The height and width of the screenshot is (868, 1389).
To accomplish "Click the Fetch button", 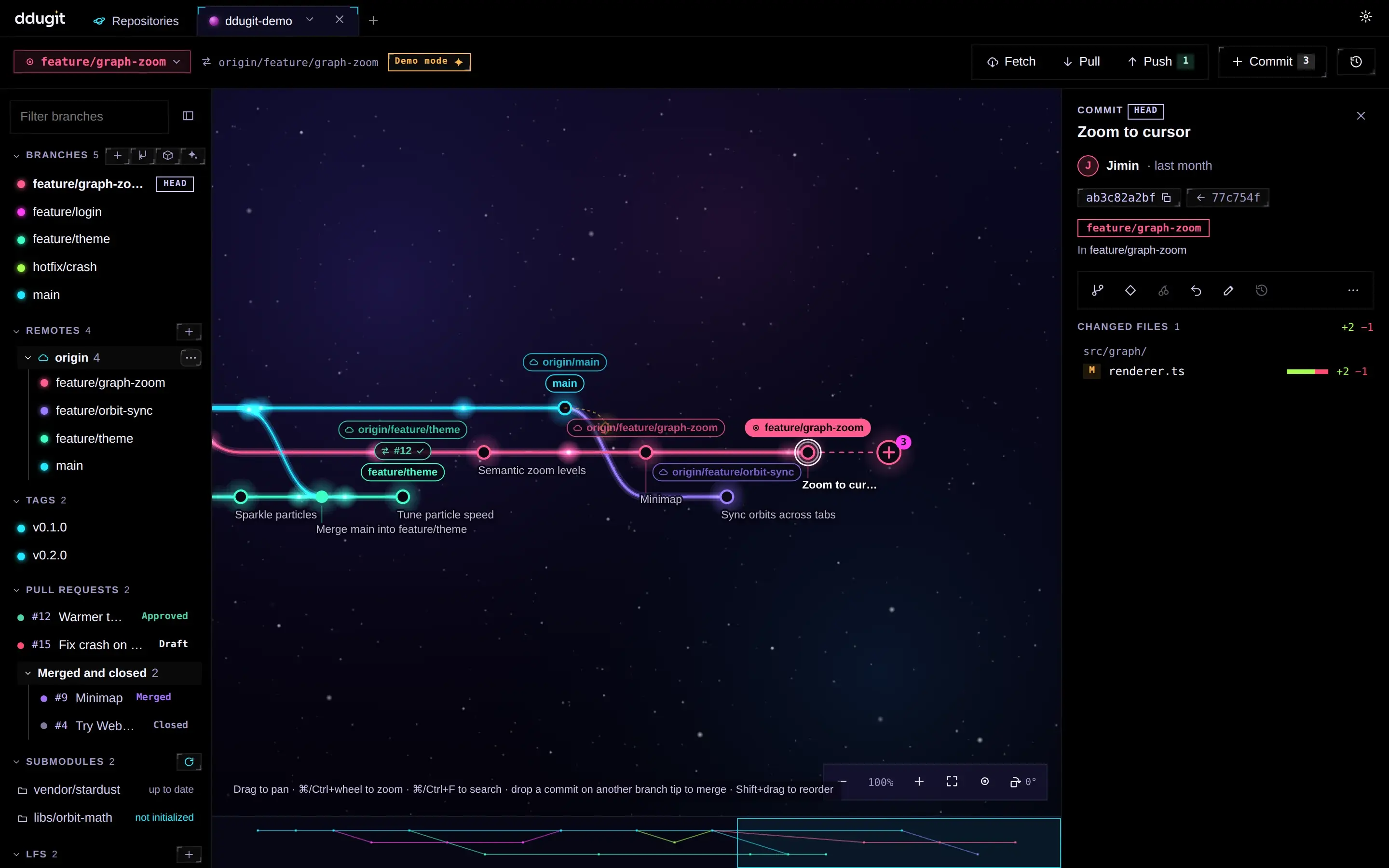I will click(1011, 61).
